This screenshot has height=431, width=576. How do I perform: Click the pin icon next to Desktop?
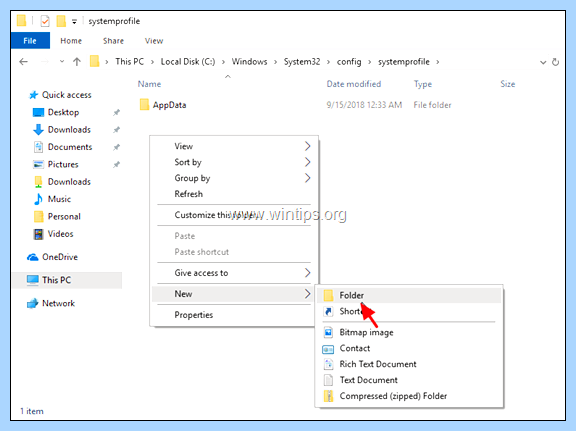coord(116,112)
